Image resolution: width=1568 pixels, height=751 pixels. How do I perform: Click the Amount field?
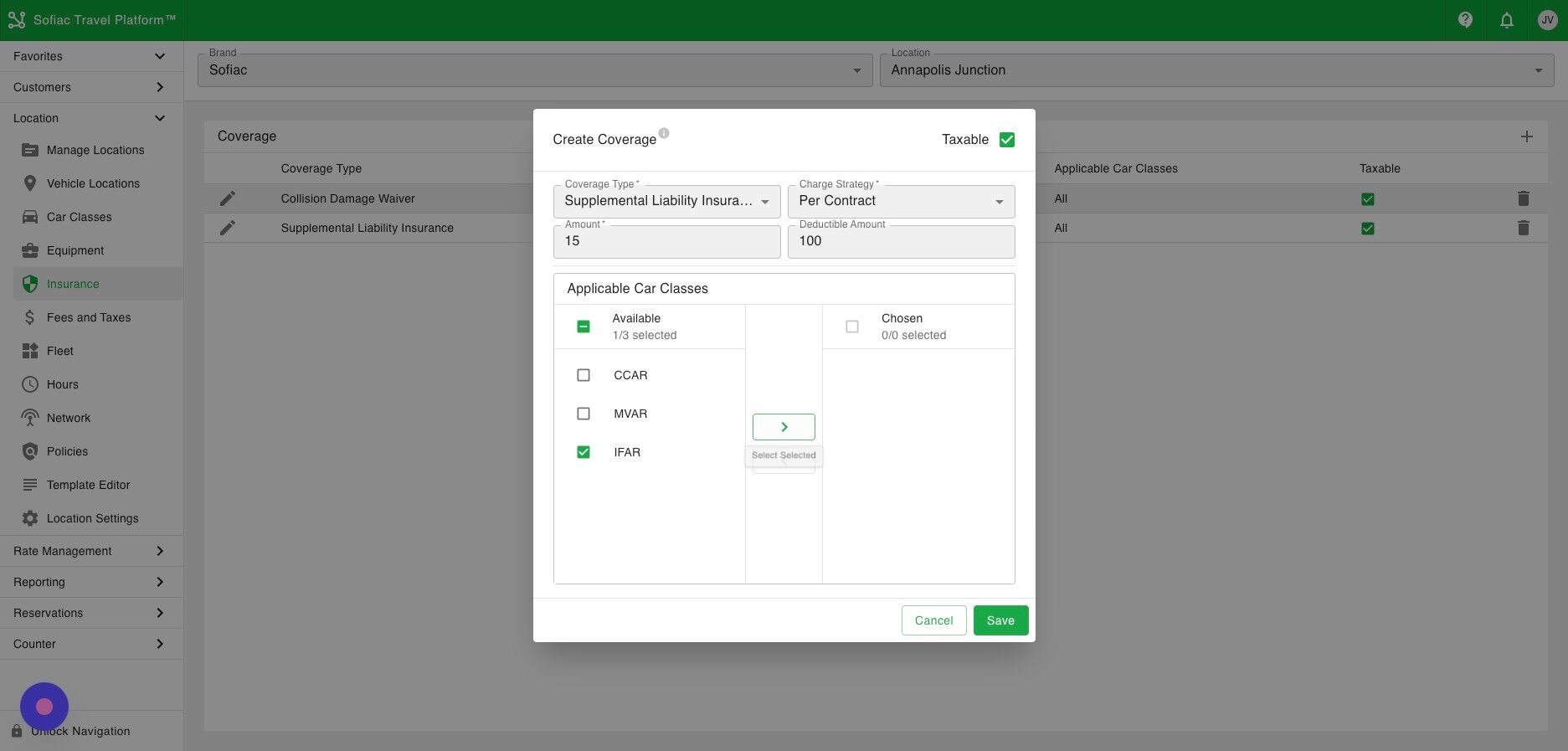coord(667,242)
